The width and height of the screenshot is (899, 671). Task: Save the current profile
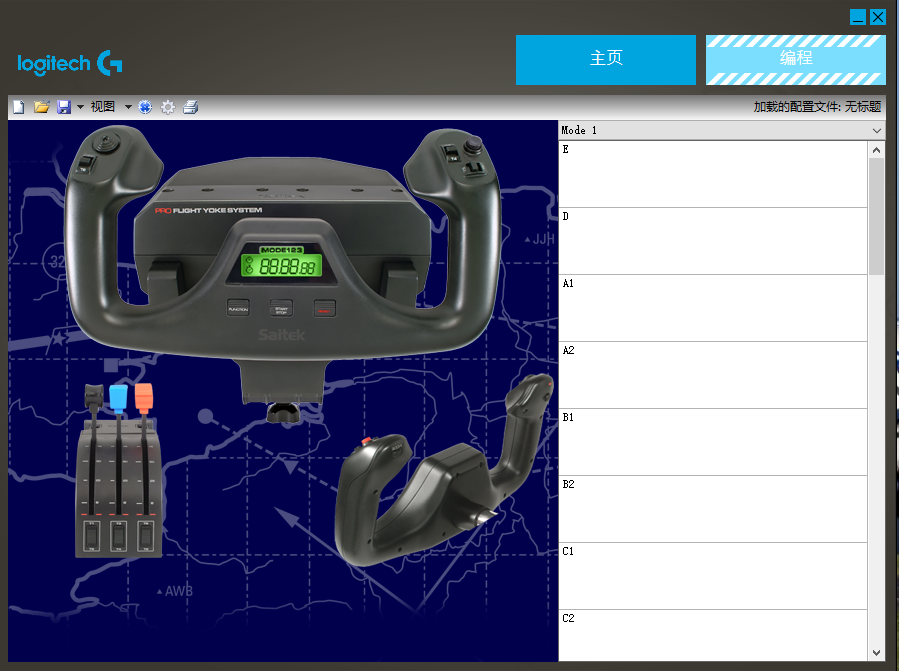tap(62, 106)
